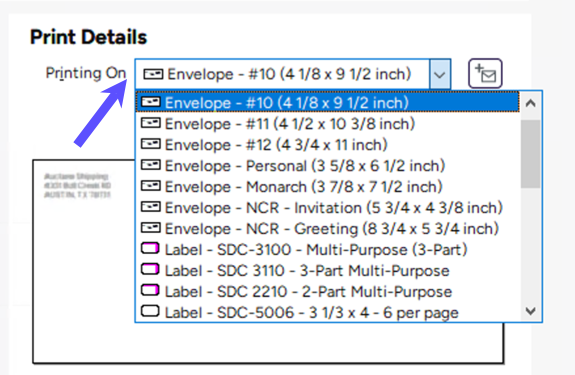Click the return address on envelope preview

click(77, 185)
